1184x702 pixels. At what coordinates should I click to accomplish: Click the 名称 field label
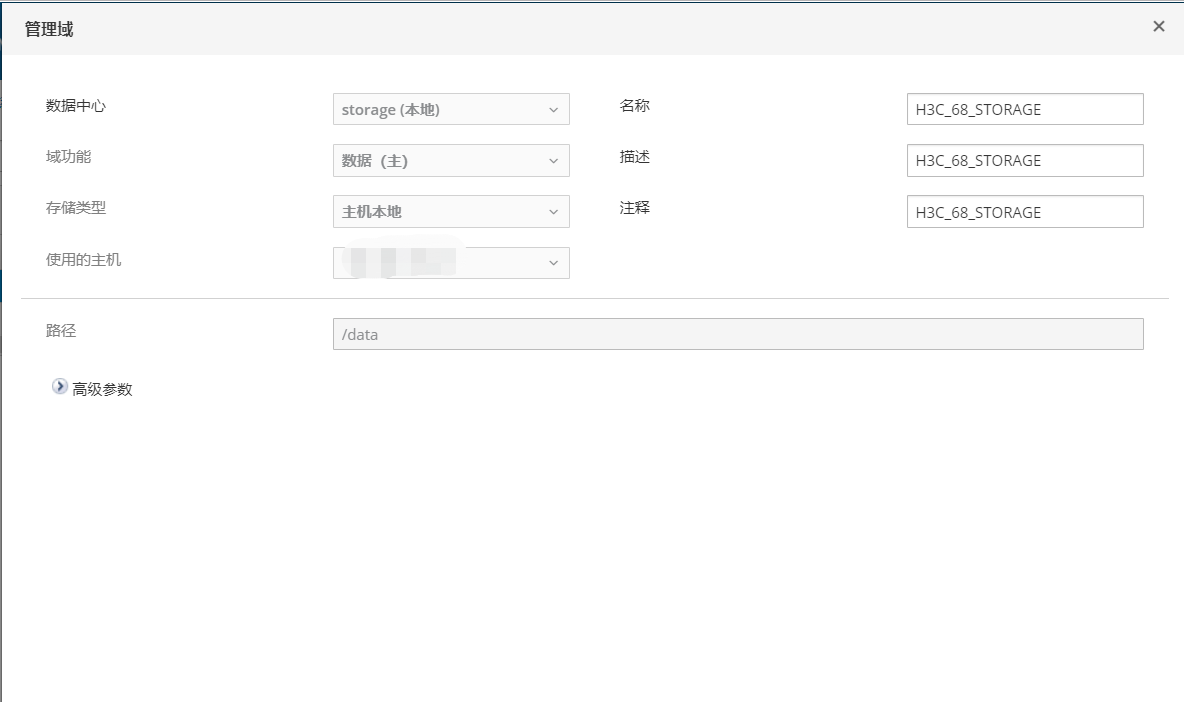pos(635,106)
